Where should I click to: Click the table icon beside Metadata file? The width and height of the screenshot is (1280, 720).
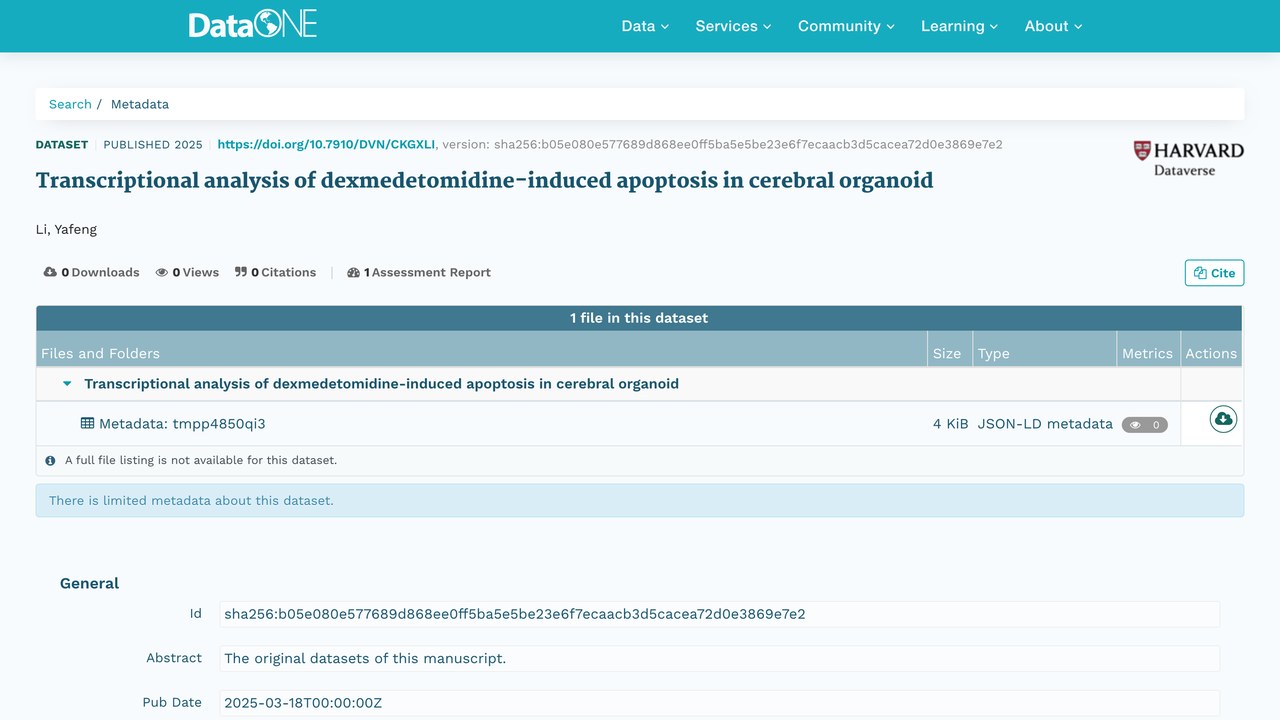(87, 423)
